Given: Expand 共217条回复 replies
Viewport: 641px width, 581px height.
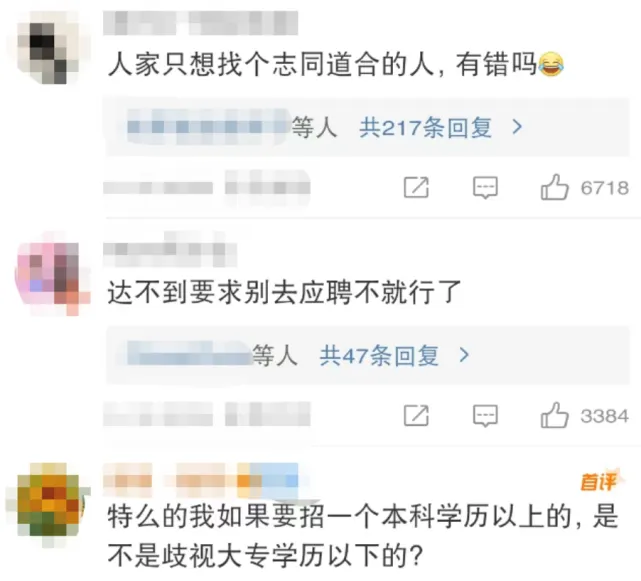Looking at the screenshot, I should pyautogui.click(x=426, y=128).
